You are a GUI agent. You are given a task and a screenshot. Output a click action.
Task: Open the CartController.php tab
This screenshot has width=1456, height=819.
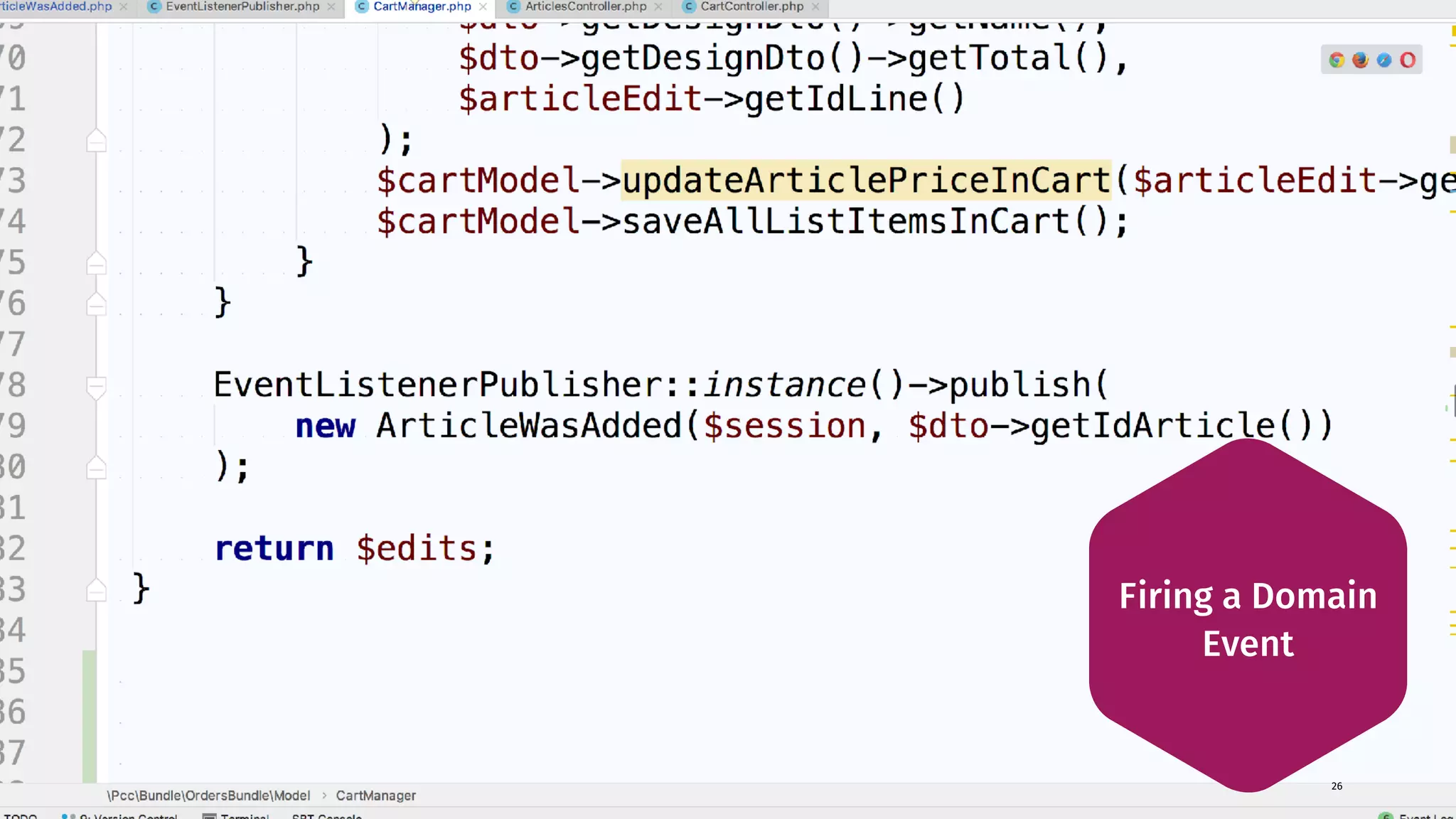pos(751,6)
